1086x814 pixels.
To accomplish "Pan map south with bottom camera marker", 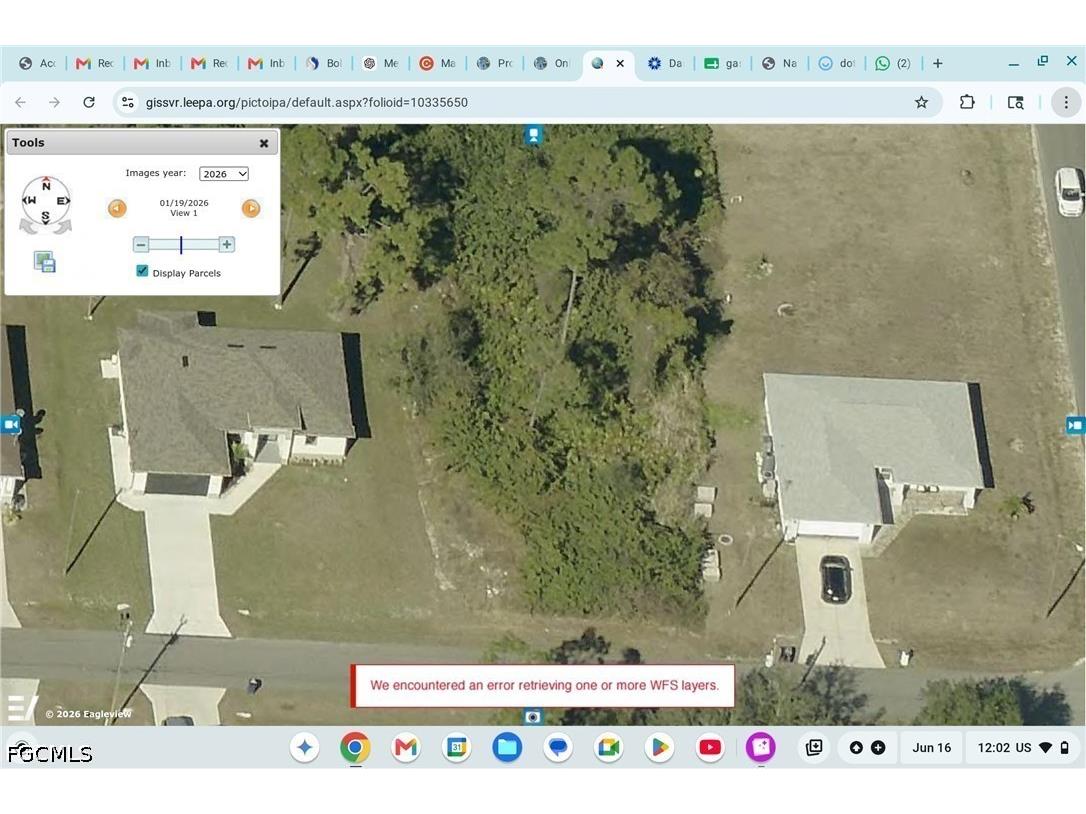I will click(x=533, y=717).
